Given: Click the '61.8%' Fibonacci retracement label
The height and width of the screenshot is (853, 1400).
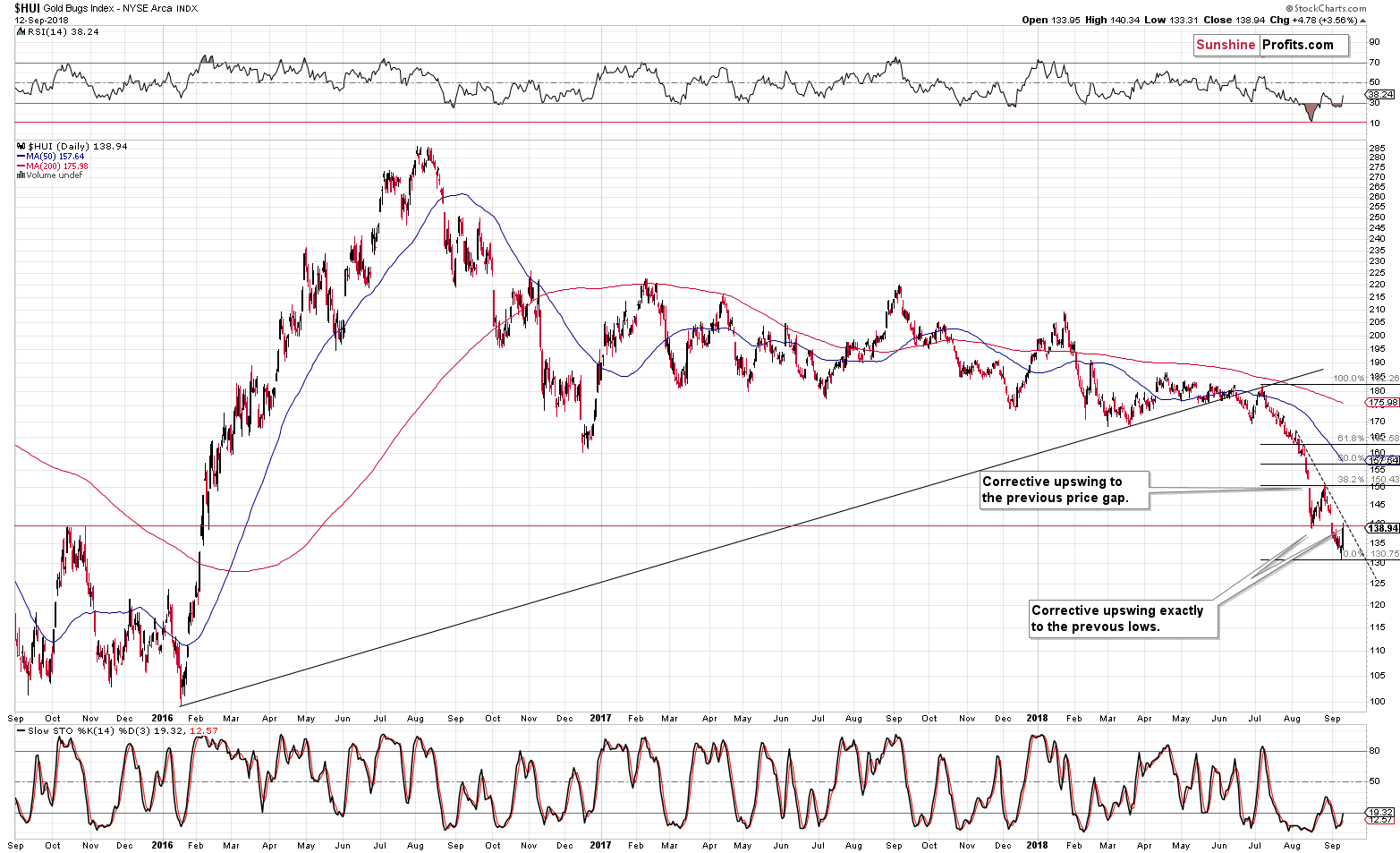Looking at the screenshot, I should (x=1351, y=439).
